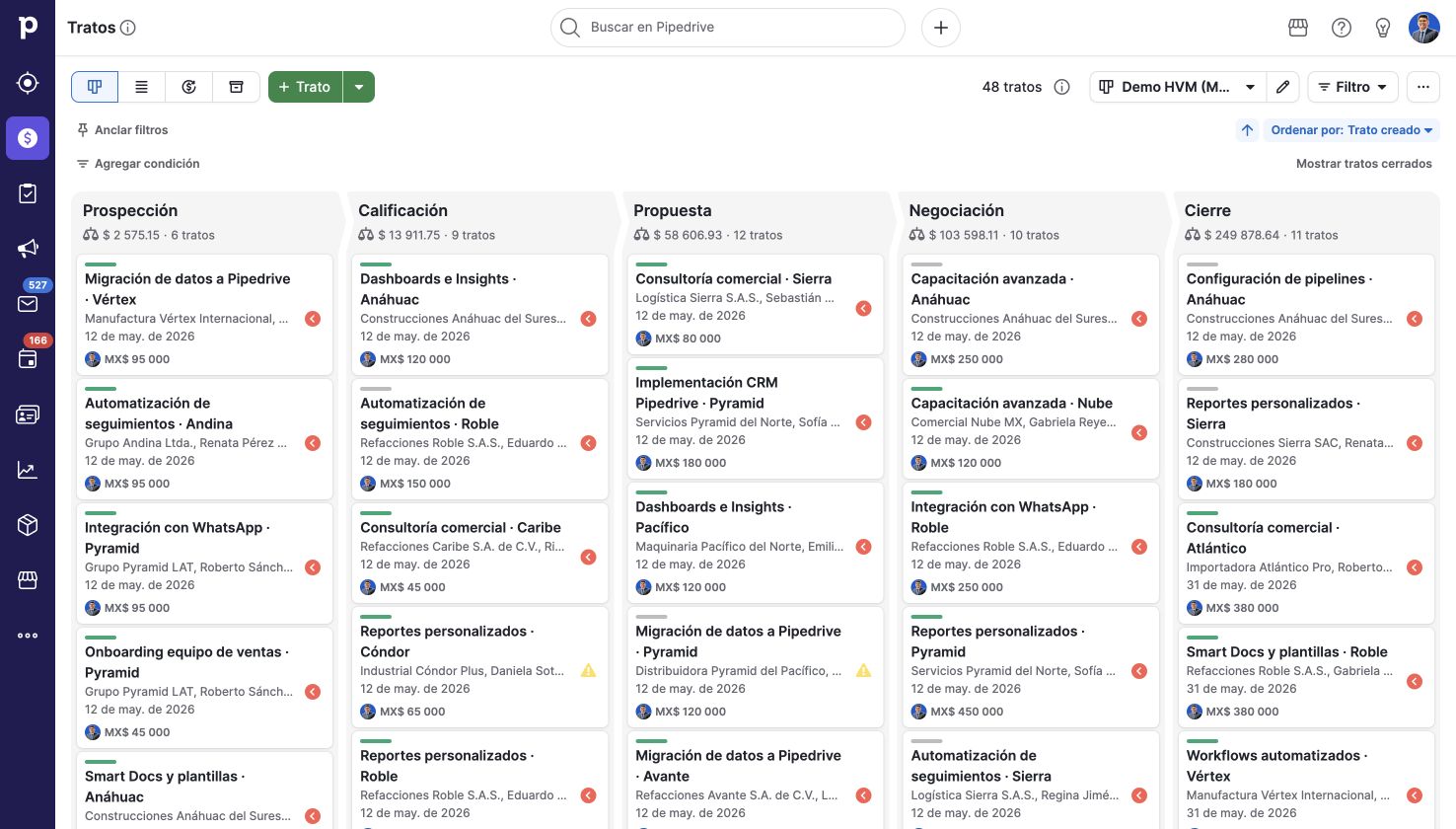
Task: Open the user profile avatar menu
Action: (1424, 28)
